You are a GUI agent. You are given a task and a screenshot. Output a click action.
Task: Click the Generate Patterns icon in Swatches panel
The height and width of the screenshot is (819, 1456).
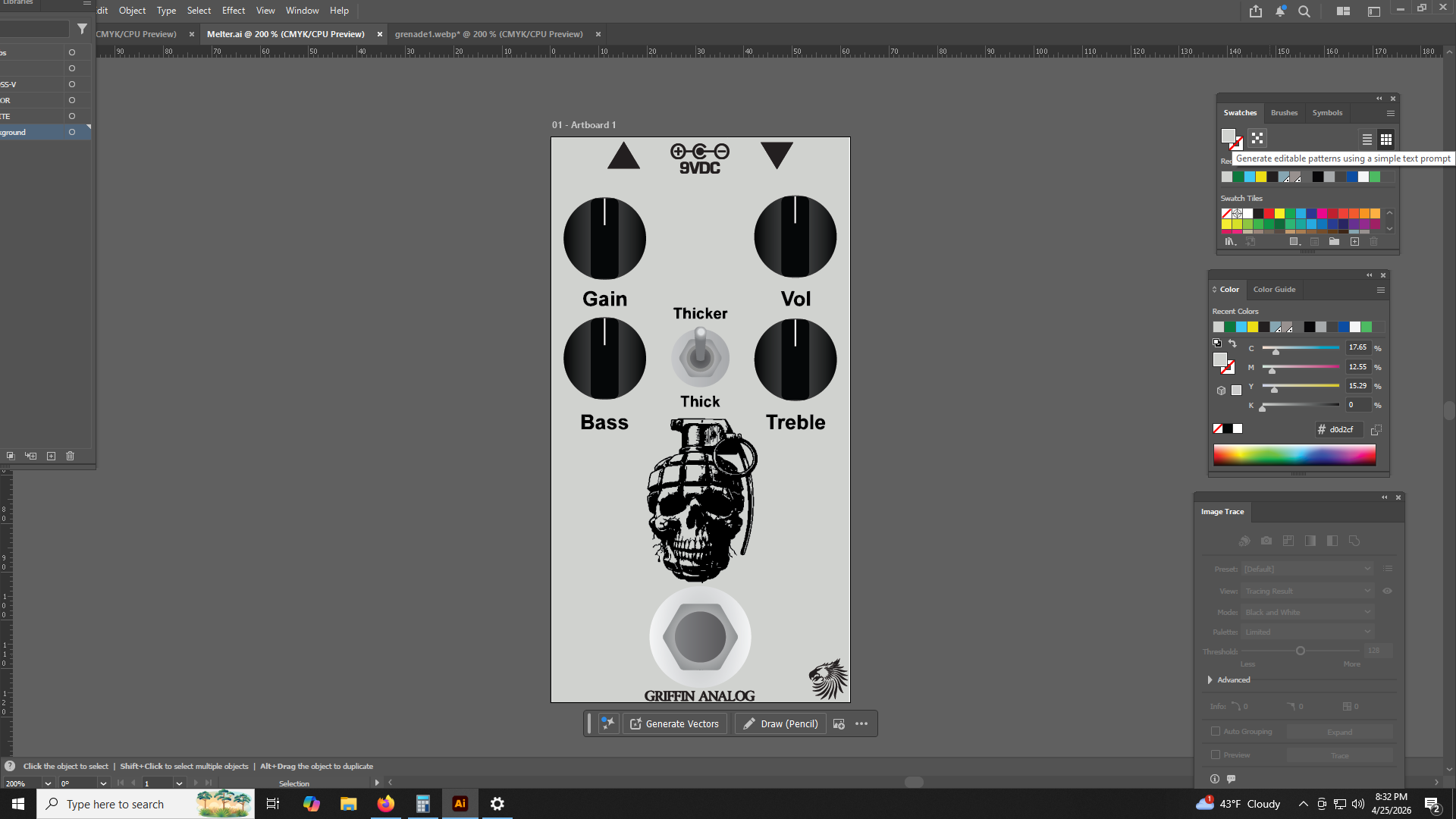click(x=1257, y=138)
